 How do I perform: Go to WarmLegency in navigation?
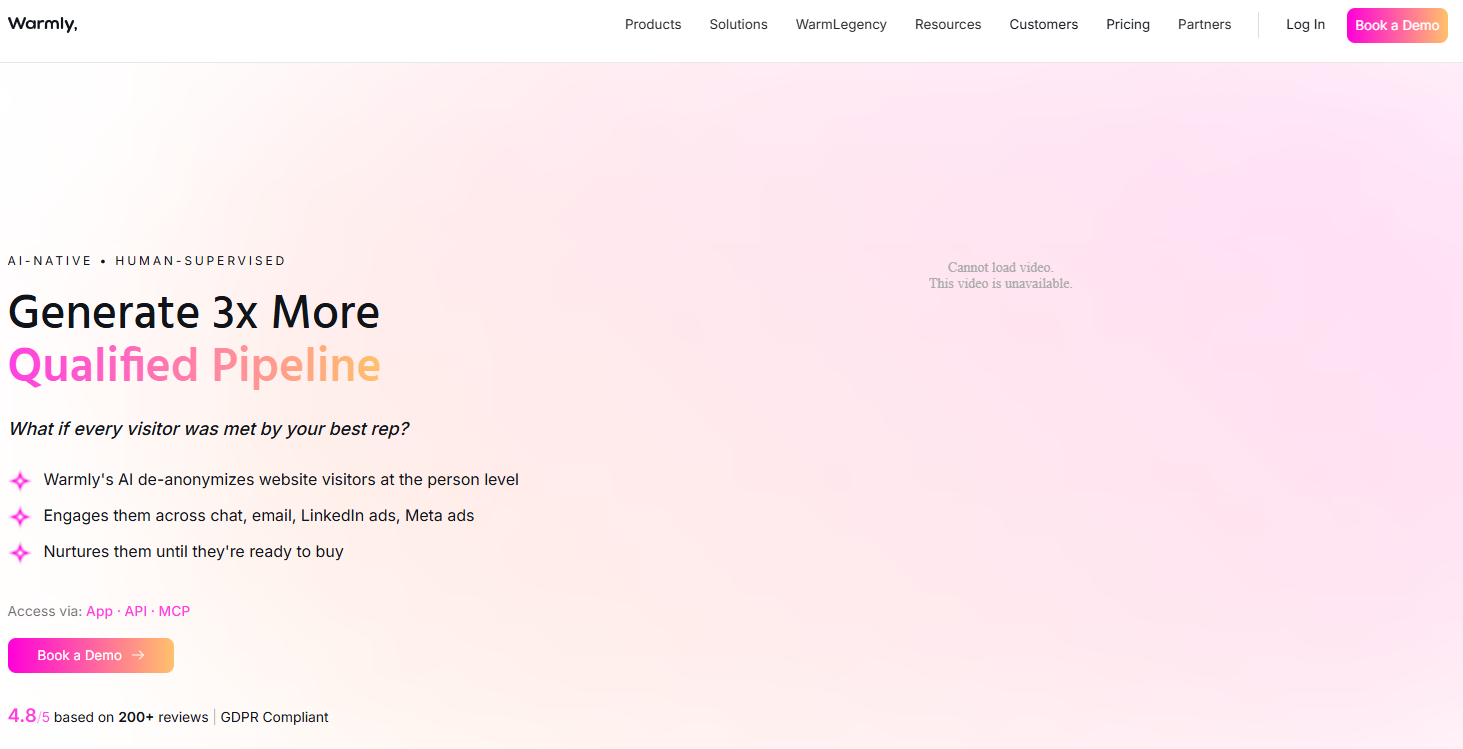click(841, 24)
